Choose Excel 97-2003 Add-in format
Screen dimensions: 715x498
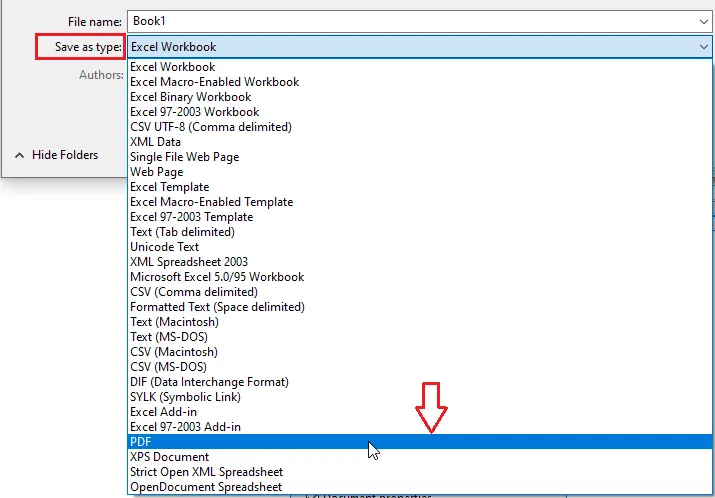point(420,427)
